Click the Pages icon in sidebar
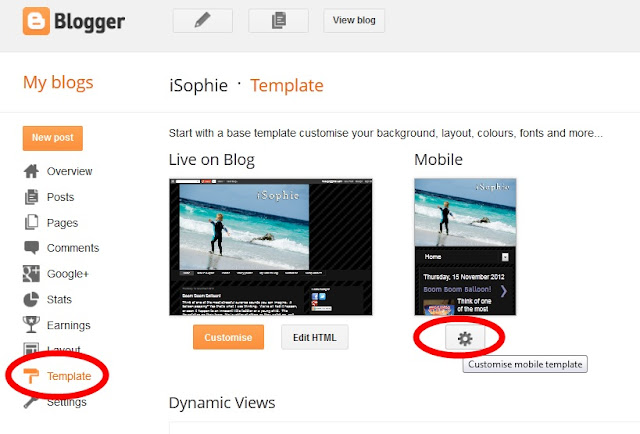The width and height of the screenshot is (640, 434). [31, 223]
